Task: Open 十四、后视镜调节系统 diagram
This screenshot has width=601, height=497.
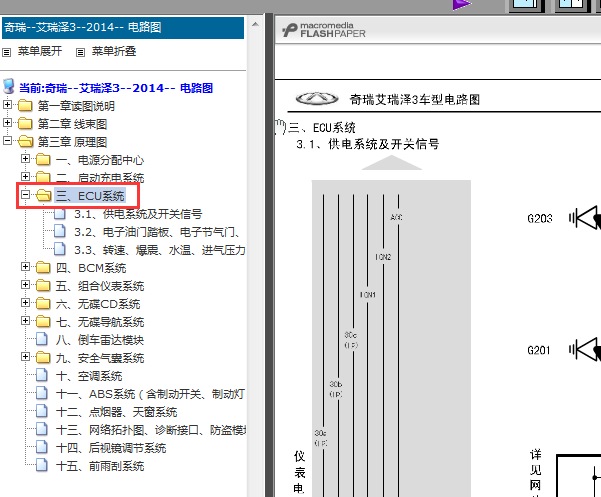Action: (x=111, y=448)
